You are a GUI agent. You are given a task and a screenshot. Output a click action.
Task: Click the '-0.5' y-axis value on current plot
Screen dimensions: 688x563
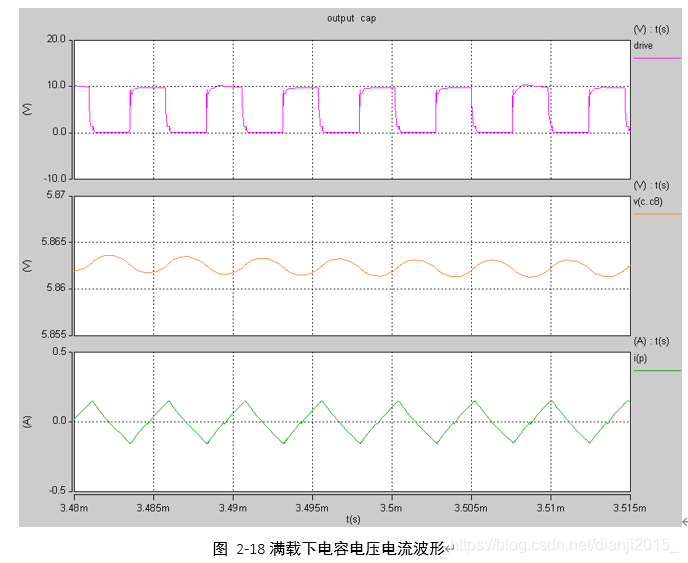57,491
